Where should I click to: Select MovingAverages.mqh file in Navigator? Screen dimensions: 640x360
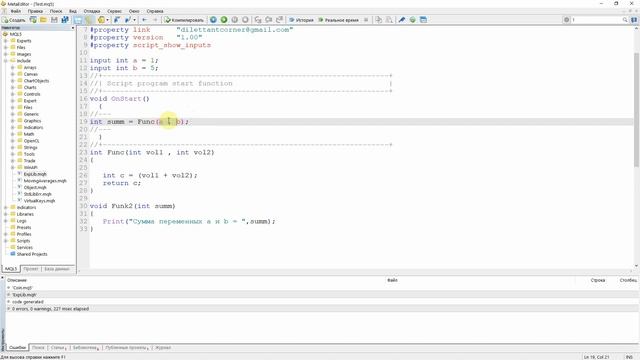tap(45, 181)
